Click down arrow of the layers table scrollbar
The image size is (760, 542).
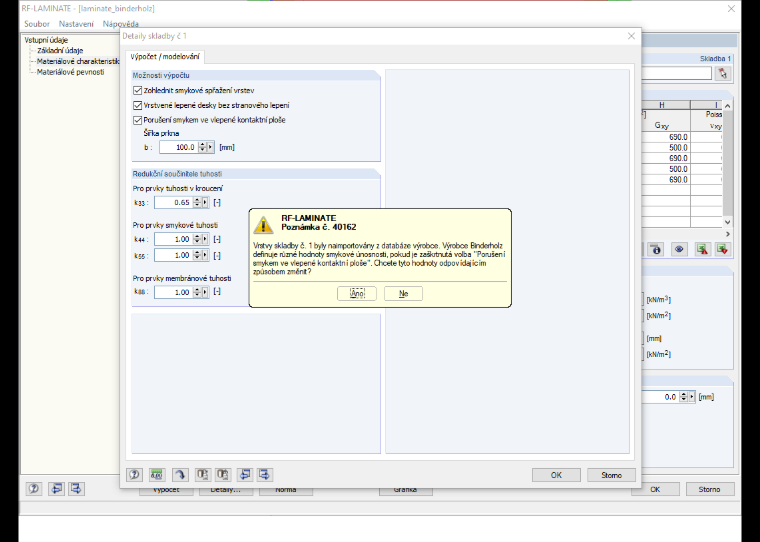[728, 222]
